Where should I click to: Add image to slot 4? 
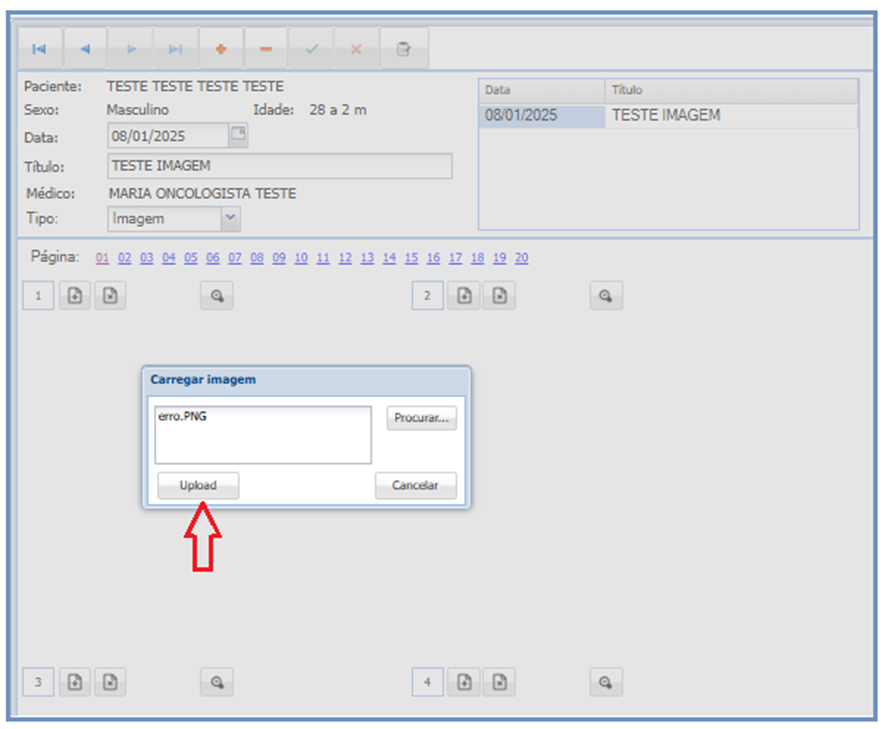pyautogui.click(x=464, y=682)
